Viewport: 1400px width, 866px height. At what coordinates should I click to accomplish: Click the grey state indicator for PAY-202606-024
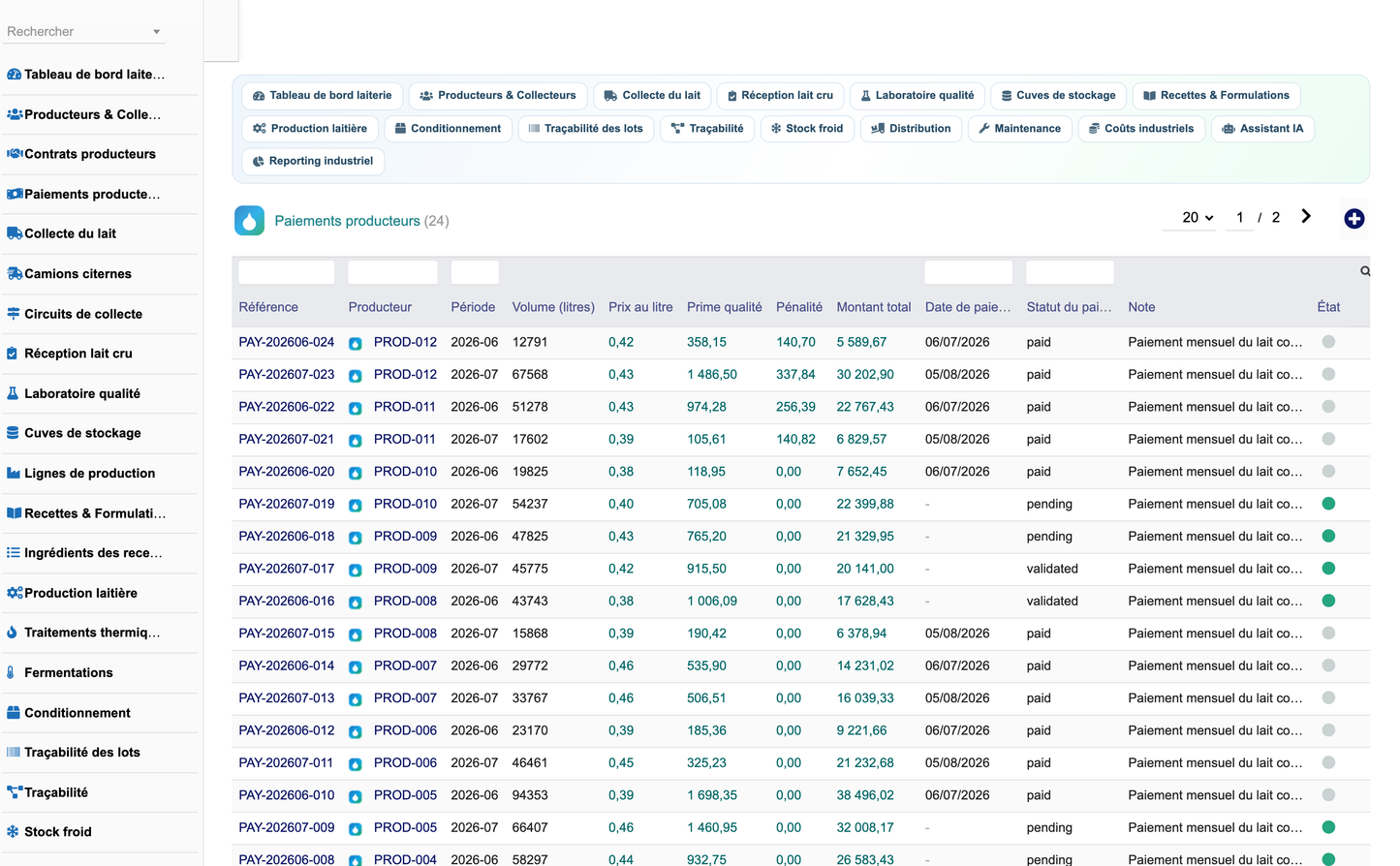point(1328,342)
